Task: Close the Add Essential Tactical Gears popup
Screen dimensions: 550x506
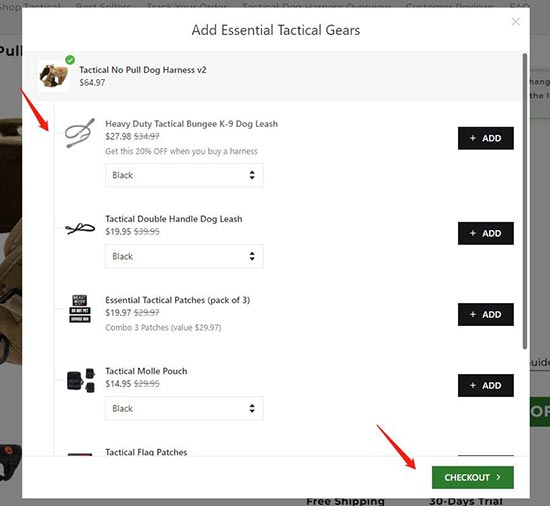Action: (515, 22)
